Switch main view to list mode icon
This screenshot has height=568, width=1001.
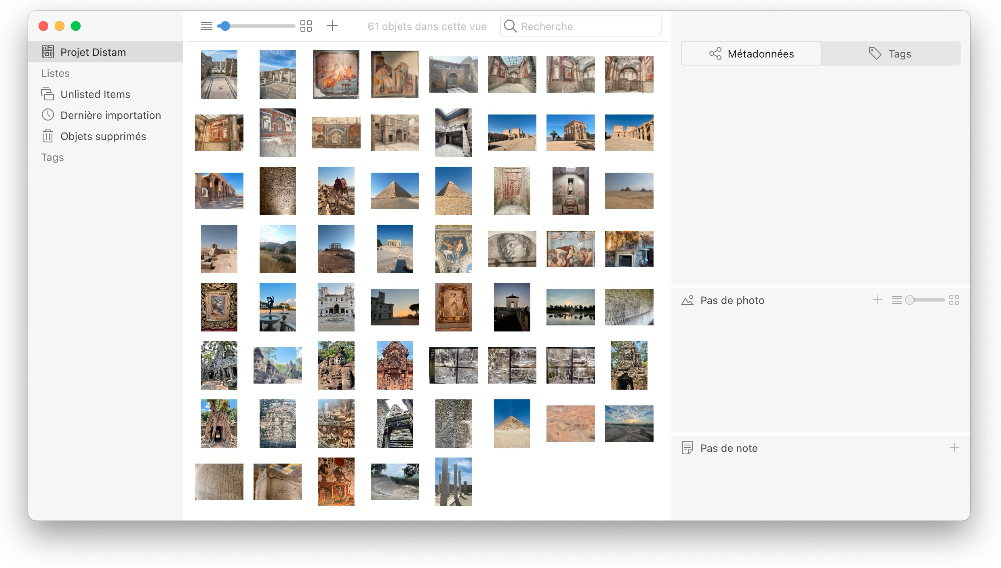pyautogui.click(x=206, y=26)
